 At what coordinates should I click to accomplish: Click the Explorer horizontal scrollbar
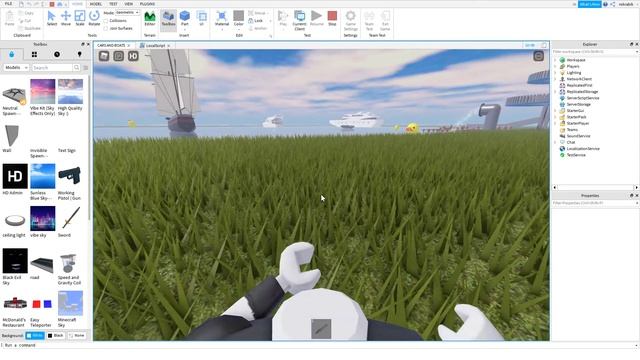click(x=596, y=187)
